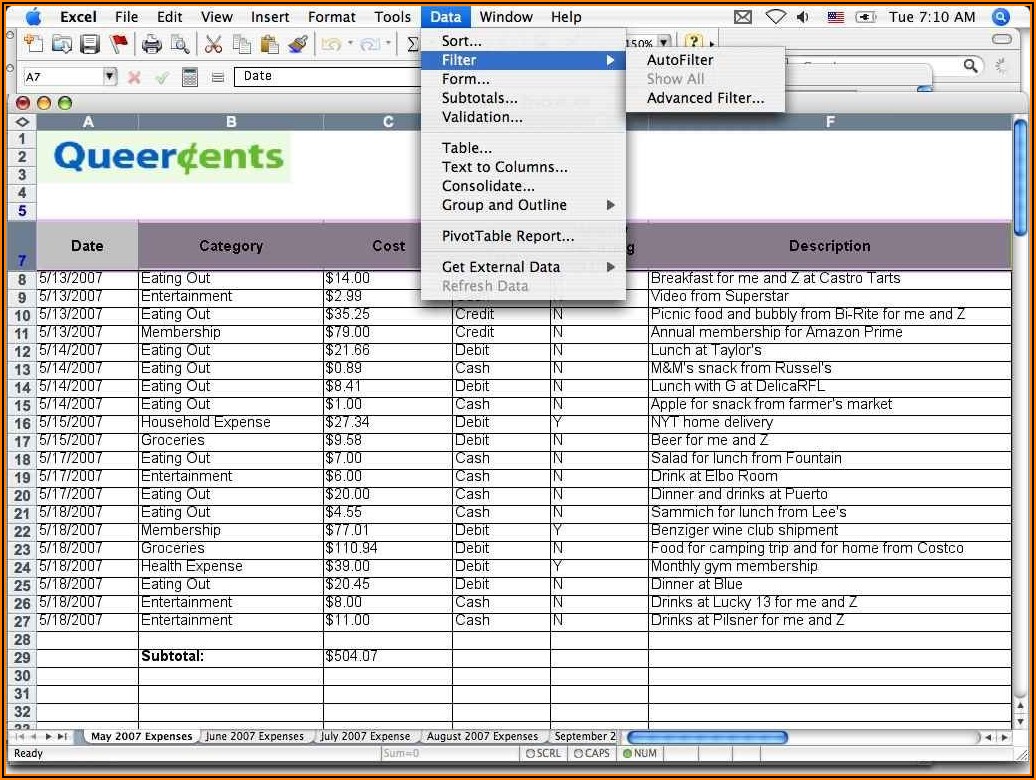
Task: Switch to June 2007 Expenses sheet tab
Action: 255,736
